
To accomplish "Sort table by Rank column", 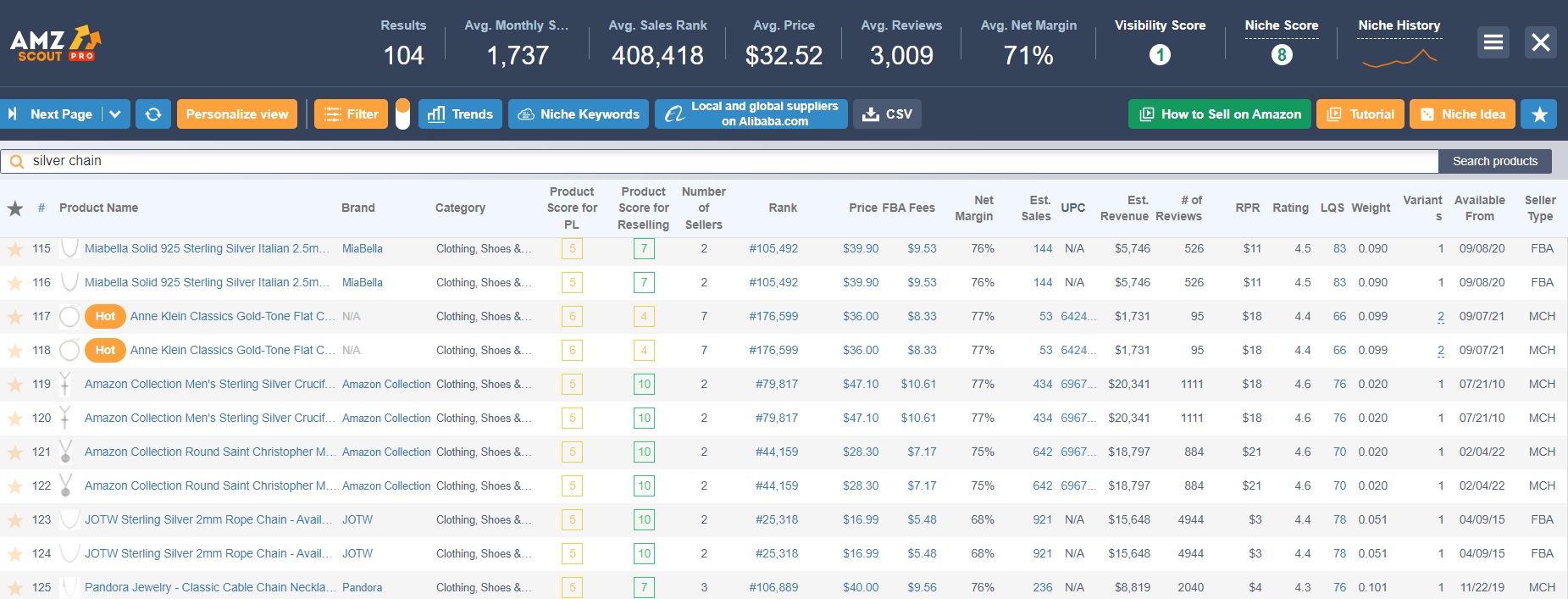I will tap(783, 208).
